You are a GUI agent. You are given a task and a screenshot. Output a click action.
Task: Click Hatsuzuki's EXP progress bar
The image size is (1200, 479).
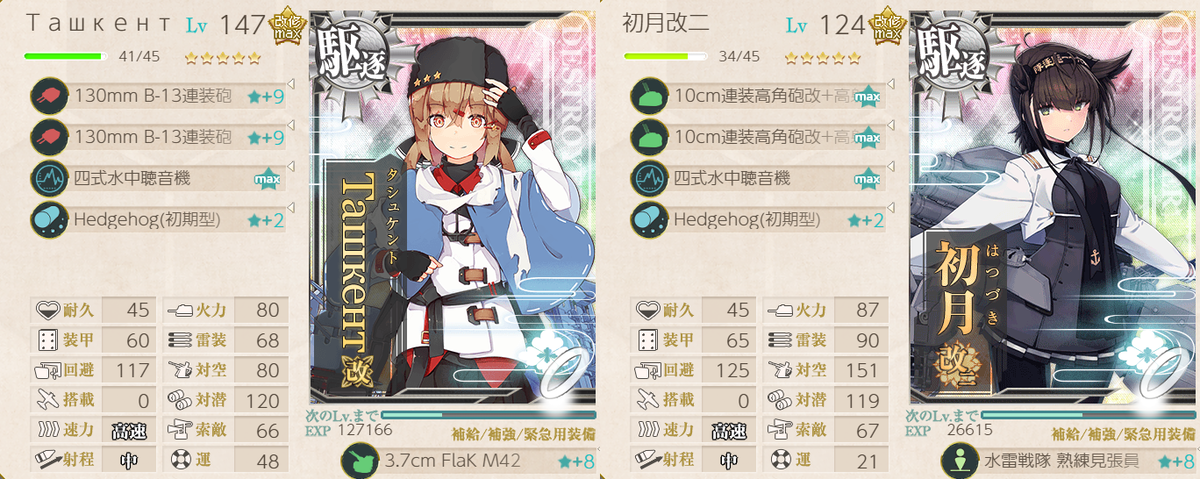tap(1089, 414)
